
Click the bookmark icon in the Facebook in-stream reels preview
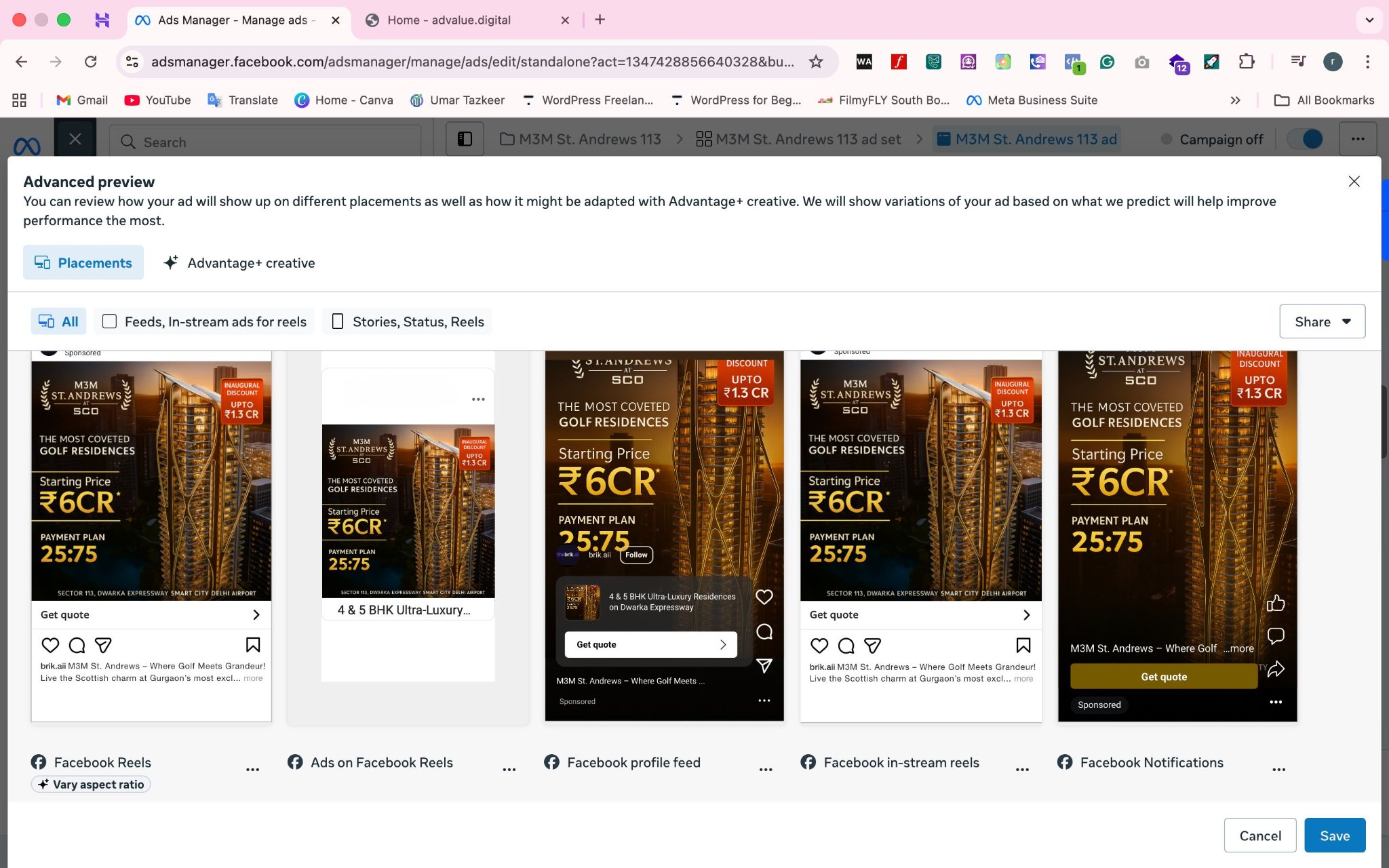(x=1023, y=645)
